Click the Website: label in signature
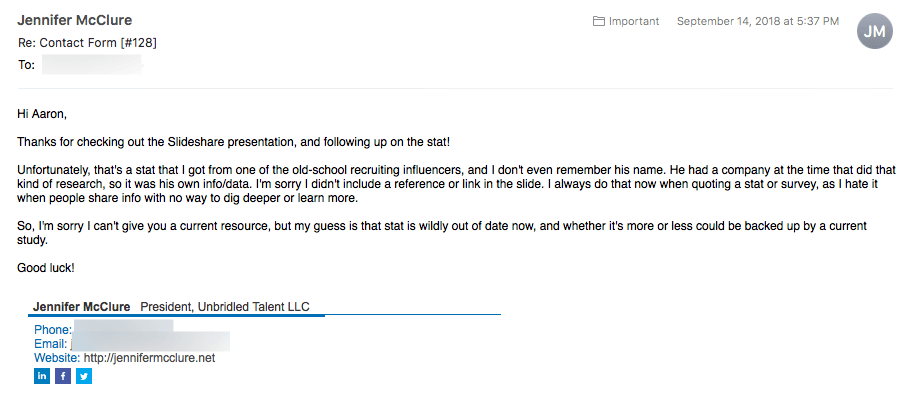Viewport: 909px width, 403px height. (x=57, y=358)
